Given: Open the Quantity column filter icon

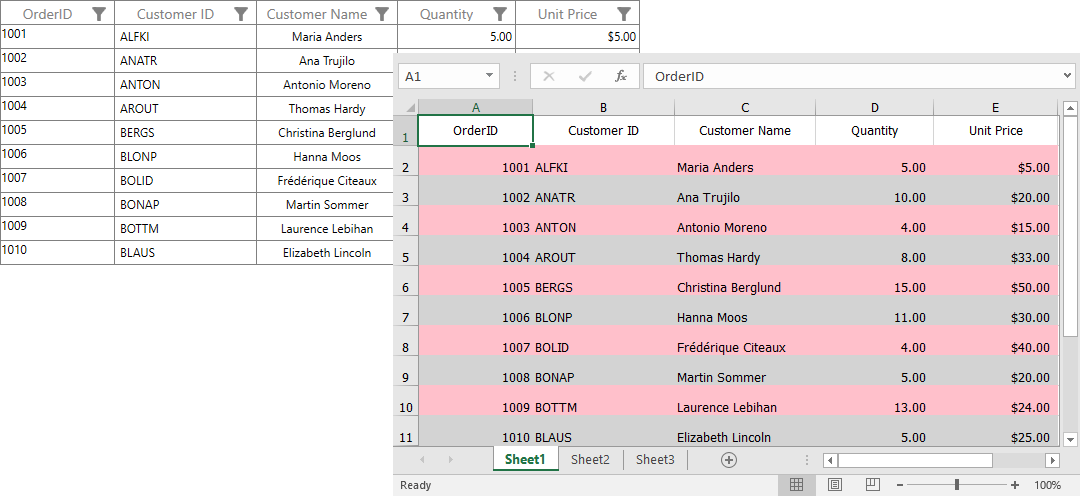Looking at the screenshot, I should (500, 14).
